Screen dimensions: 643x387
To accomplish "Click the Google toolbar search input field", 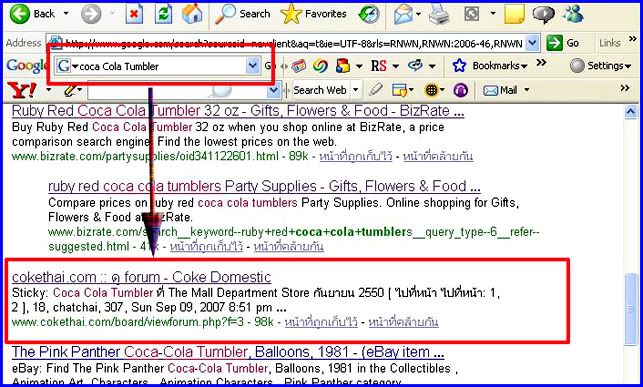I will click(x=162, y=66).
